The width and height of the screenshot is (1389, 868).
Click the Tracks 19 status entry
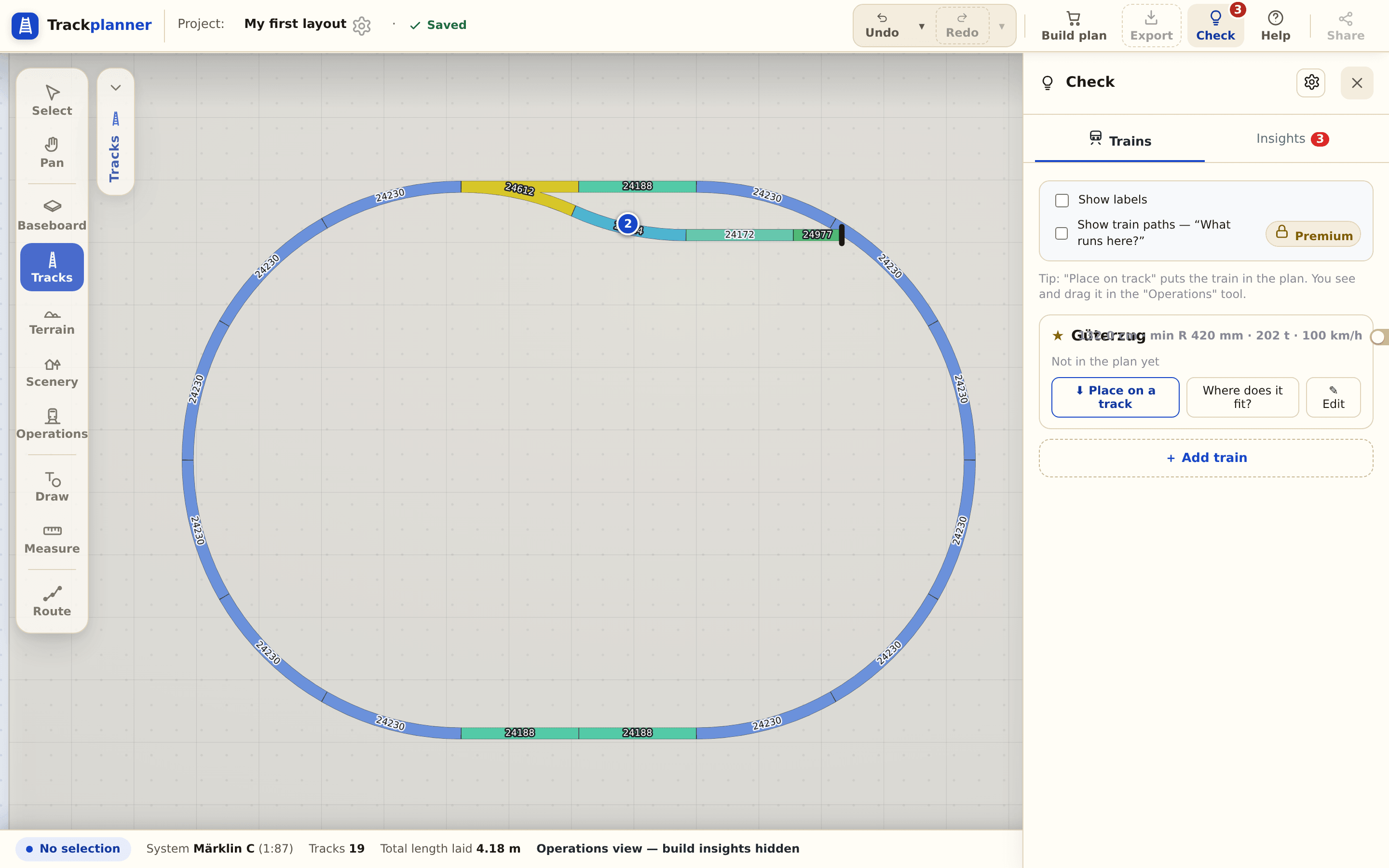point(336,849)
